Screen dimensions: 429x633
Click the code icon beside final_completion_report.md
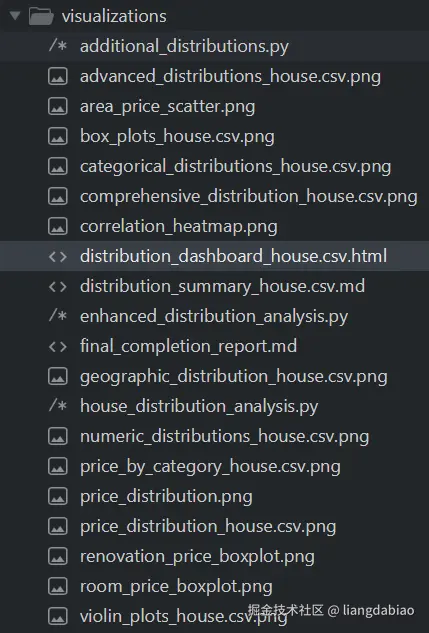tap(58, 346)
